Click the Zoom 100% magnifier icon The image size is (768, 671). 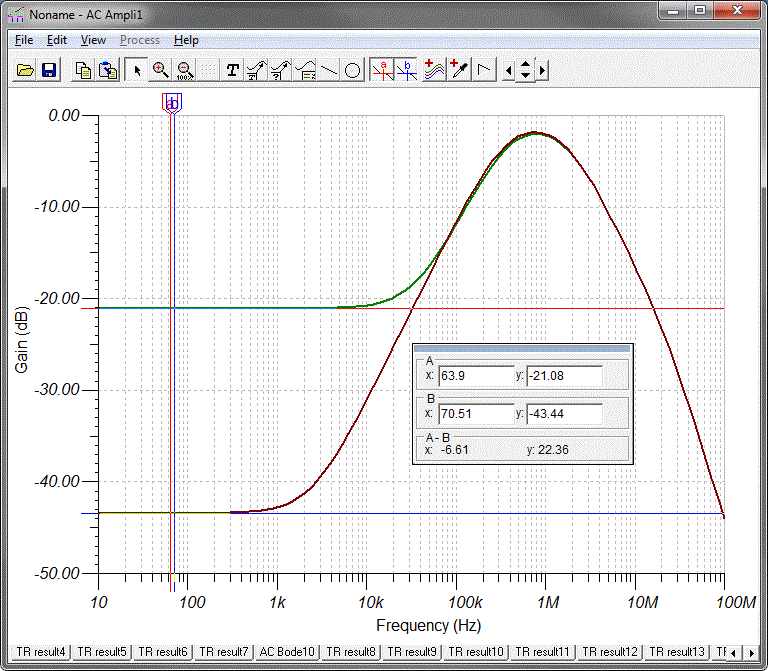point(183,70)
